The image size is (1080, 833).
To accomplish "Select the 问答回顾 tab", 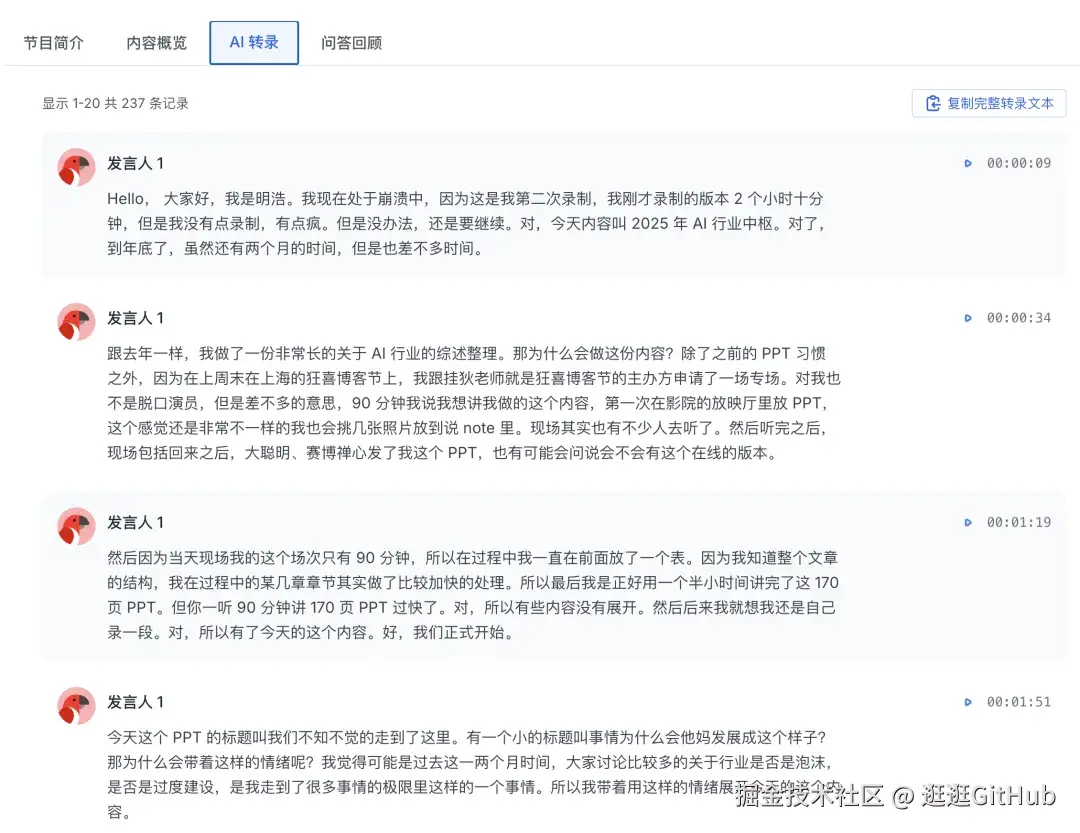I will 352,42.
